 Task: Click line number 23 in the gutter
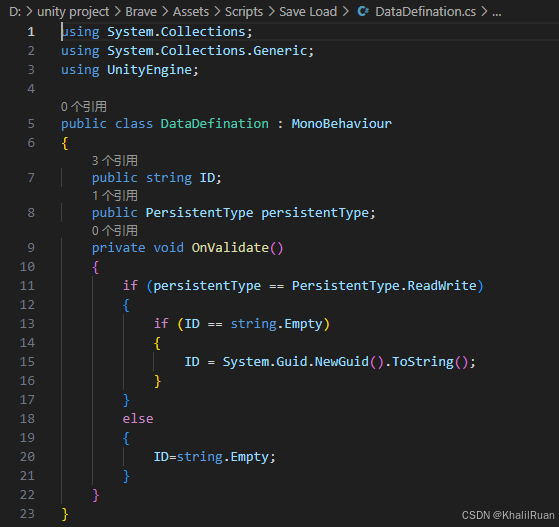27,513
